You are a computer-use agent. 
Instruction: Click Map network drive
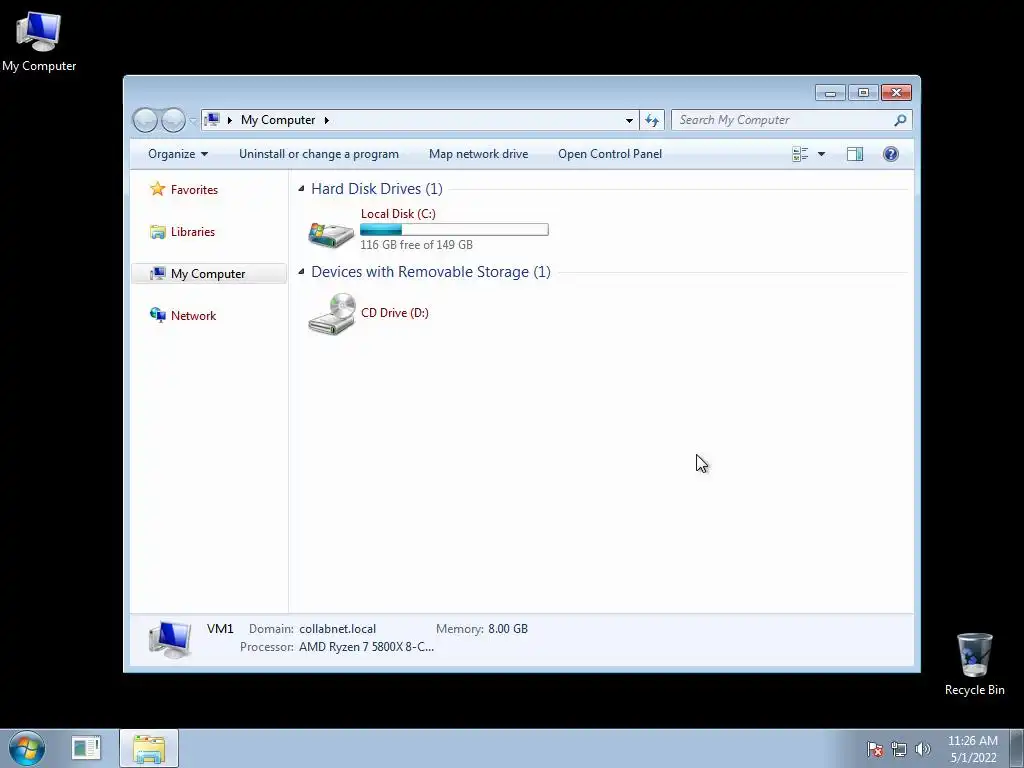click(479, 154)
